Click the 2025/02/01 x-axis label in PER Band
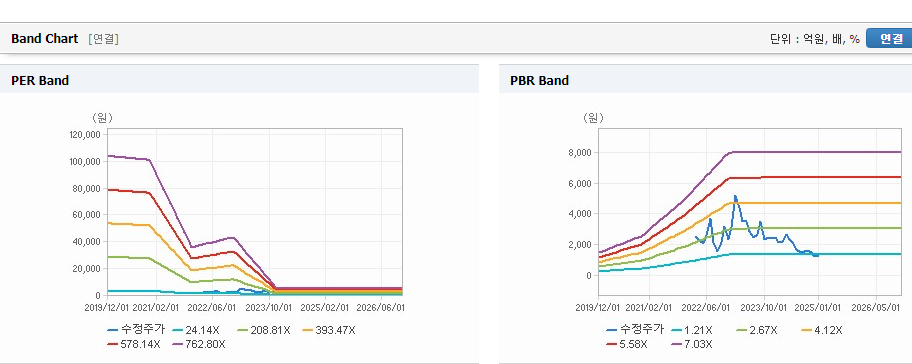The image size is (912, 364). tap(325, 307)
